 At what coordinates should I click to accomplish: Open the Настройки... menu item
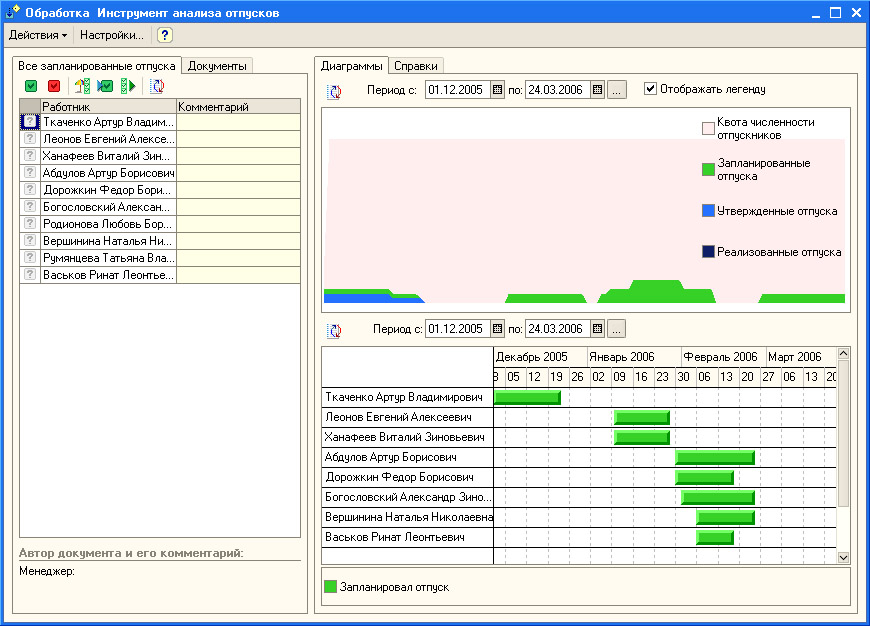coord(112,35)
